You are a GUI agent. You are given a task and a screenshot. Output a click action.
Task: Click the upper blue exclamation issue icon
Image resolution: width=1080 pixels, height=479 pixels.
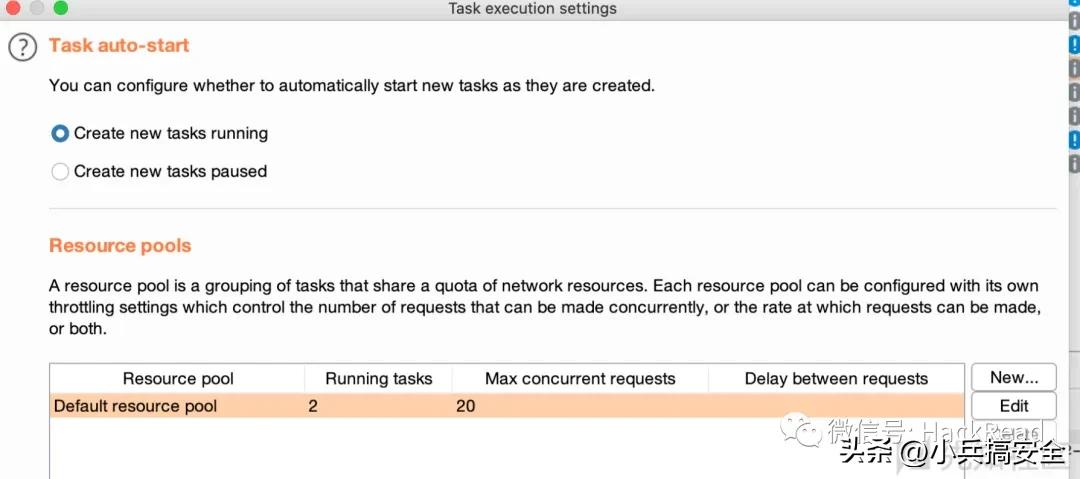tap(1074, 45)
